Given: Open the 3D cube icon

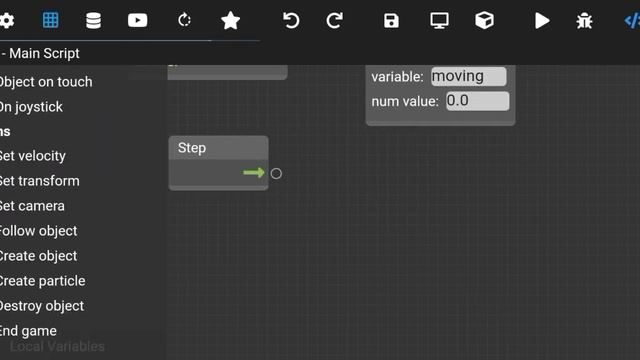Looking at the screenshot, I should pos(484,20).
